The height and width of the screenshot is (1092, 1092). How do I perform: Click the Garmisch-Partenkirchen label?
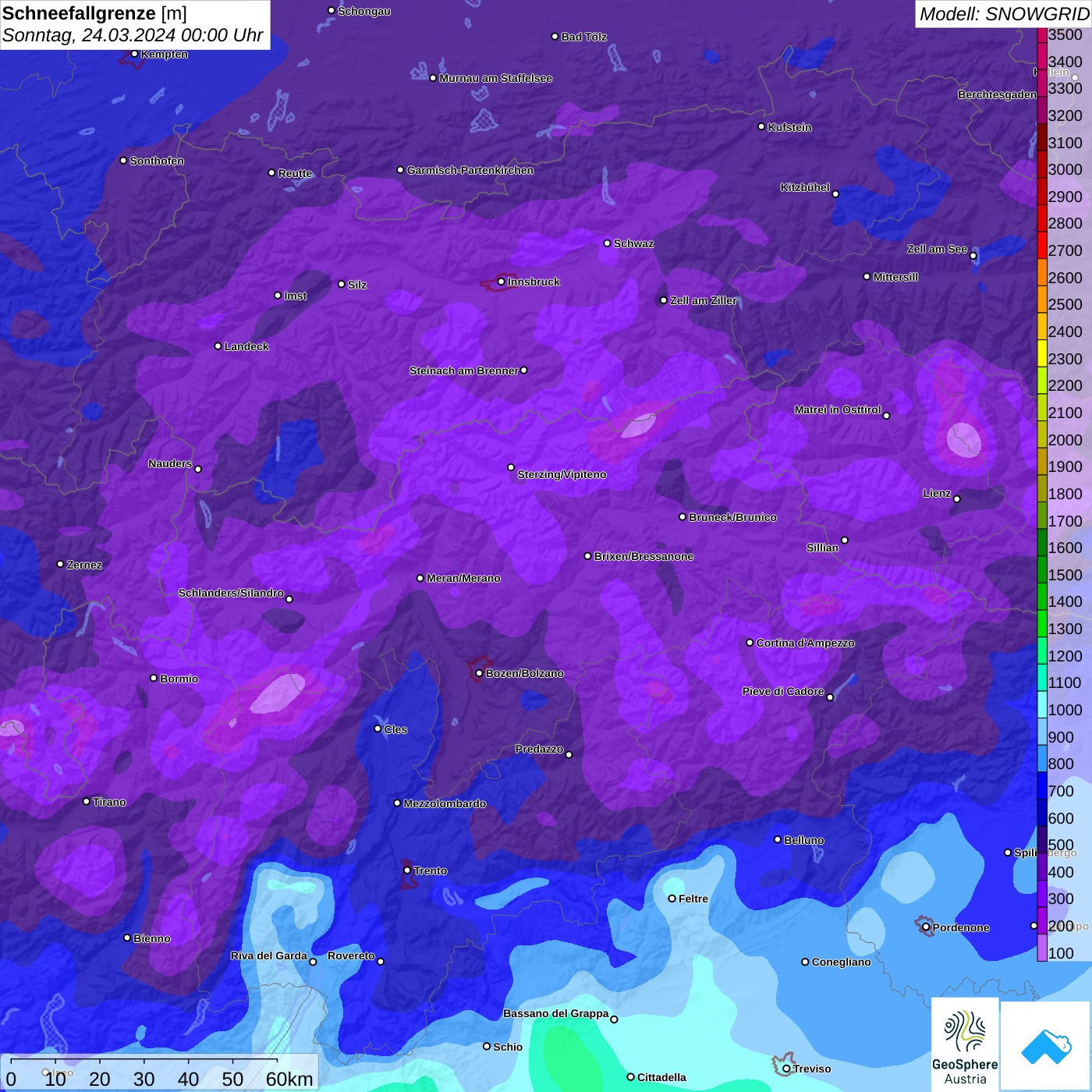point(470,170)
